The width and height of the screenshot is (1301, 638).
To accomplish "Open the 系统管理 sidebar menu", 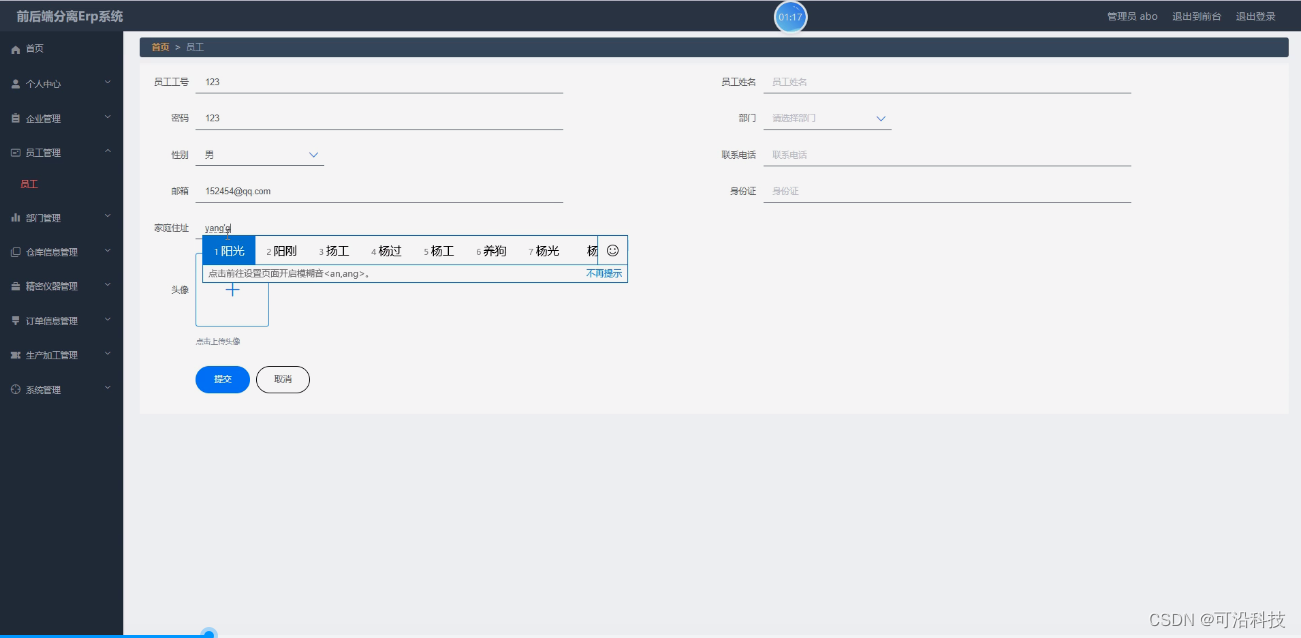I will pyautogui.click(x=61, y=389).
